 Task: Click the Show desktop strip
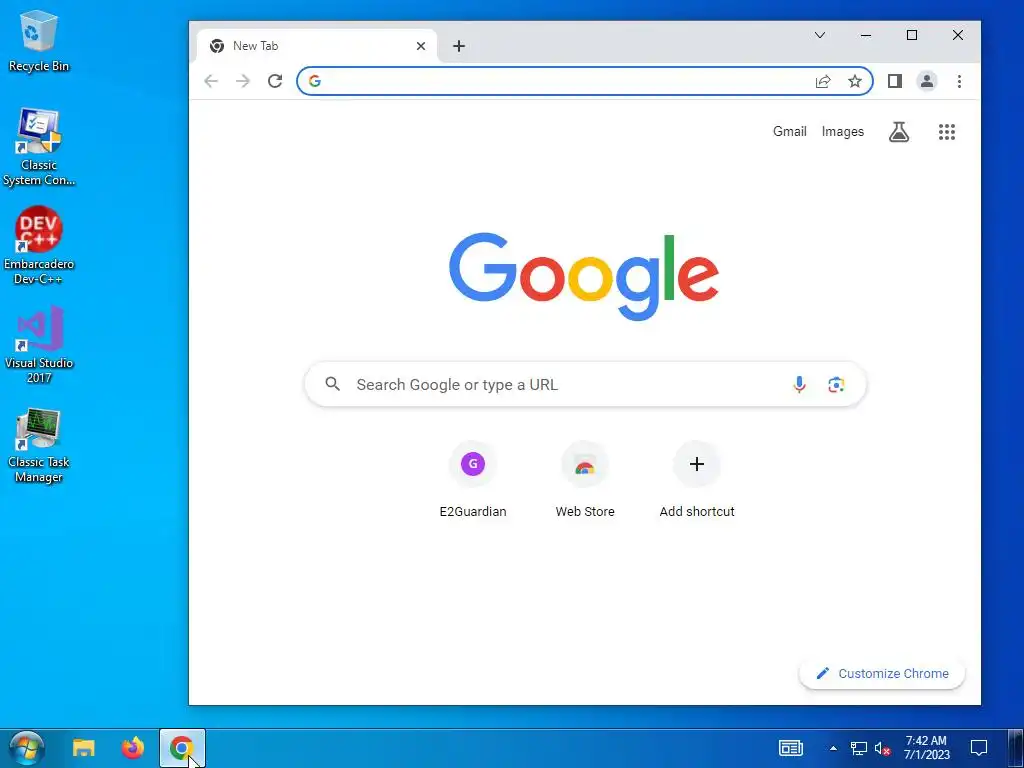point(1016,748)
